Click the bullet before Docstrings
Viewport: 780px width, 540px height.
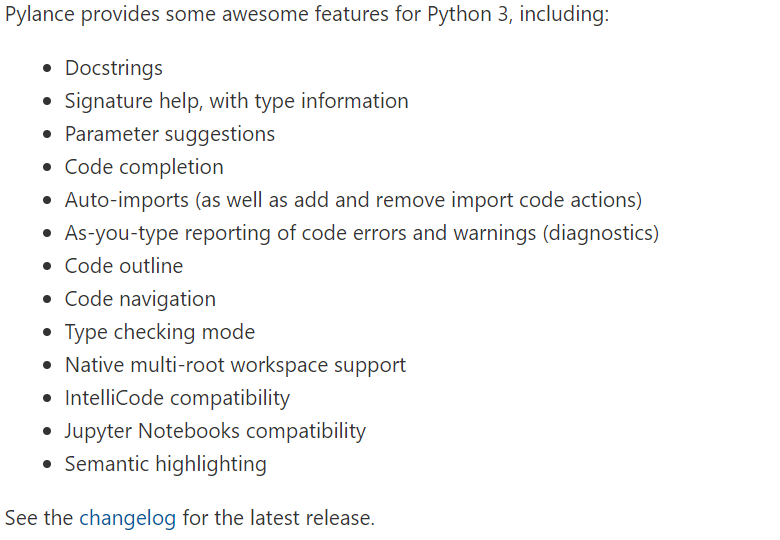tap(47, 69)
